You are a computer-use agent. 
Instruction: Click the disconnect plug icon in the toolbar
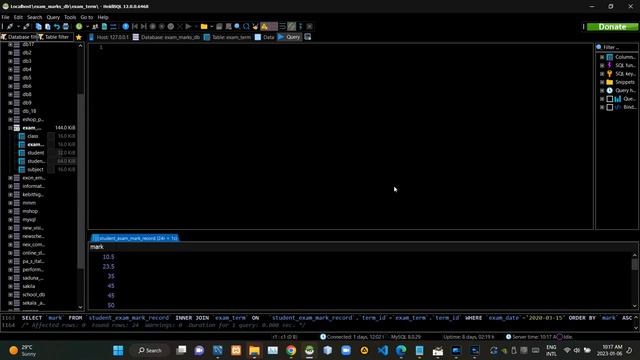[x=26, y=27]
